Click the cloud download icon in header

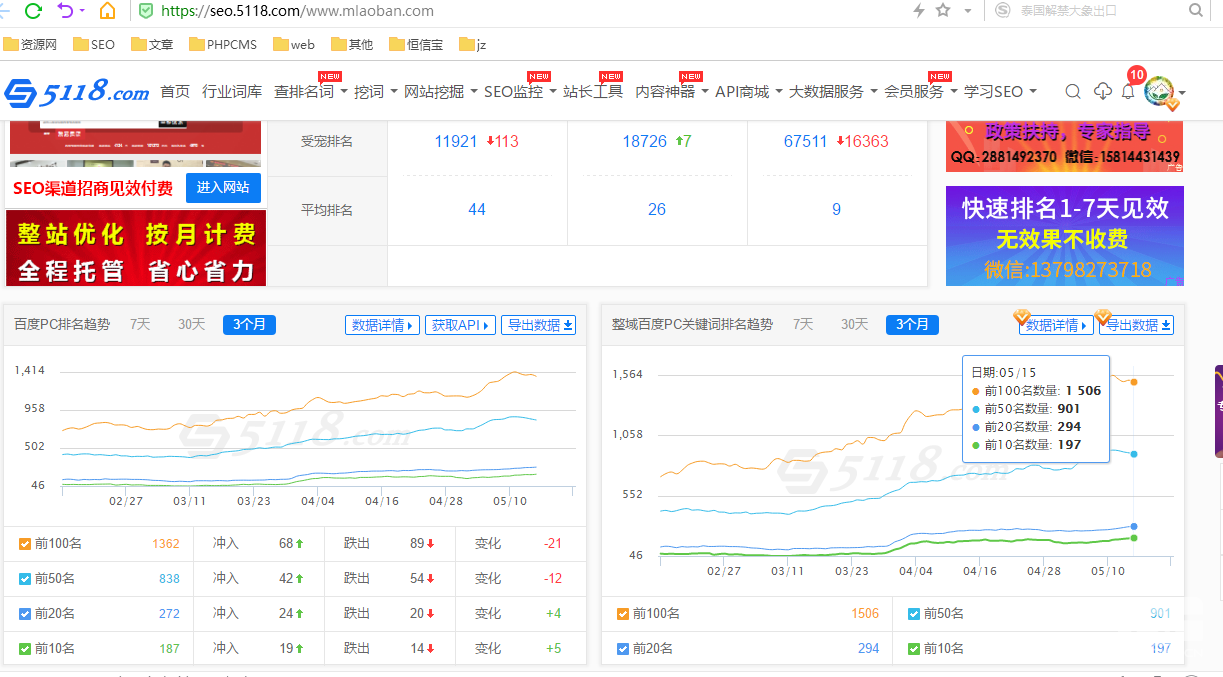[x=1102, y=92]
